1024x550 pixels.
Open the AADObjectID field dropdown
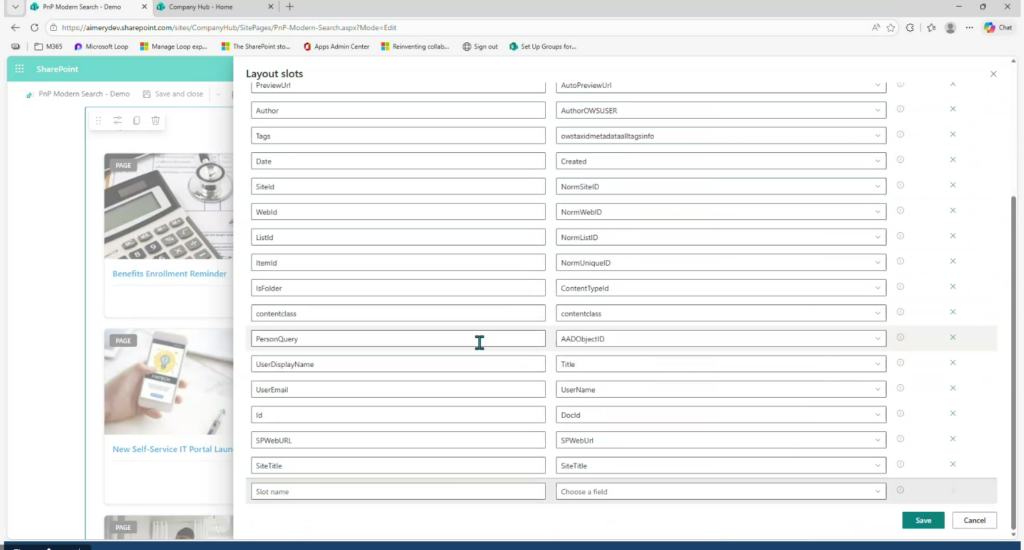click(878, 339)
